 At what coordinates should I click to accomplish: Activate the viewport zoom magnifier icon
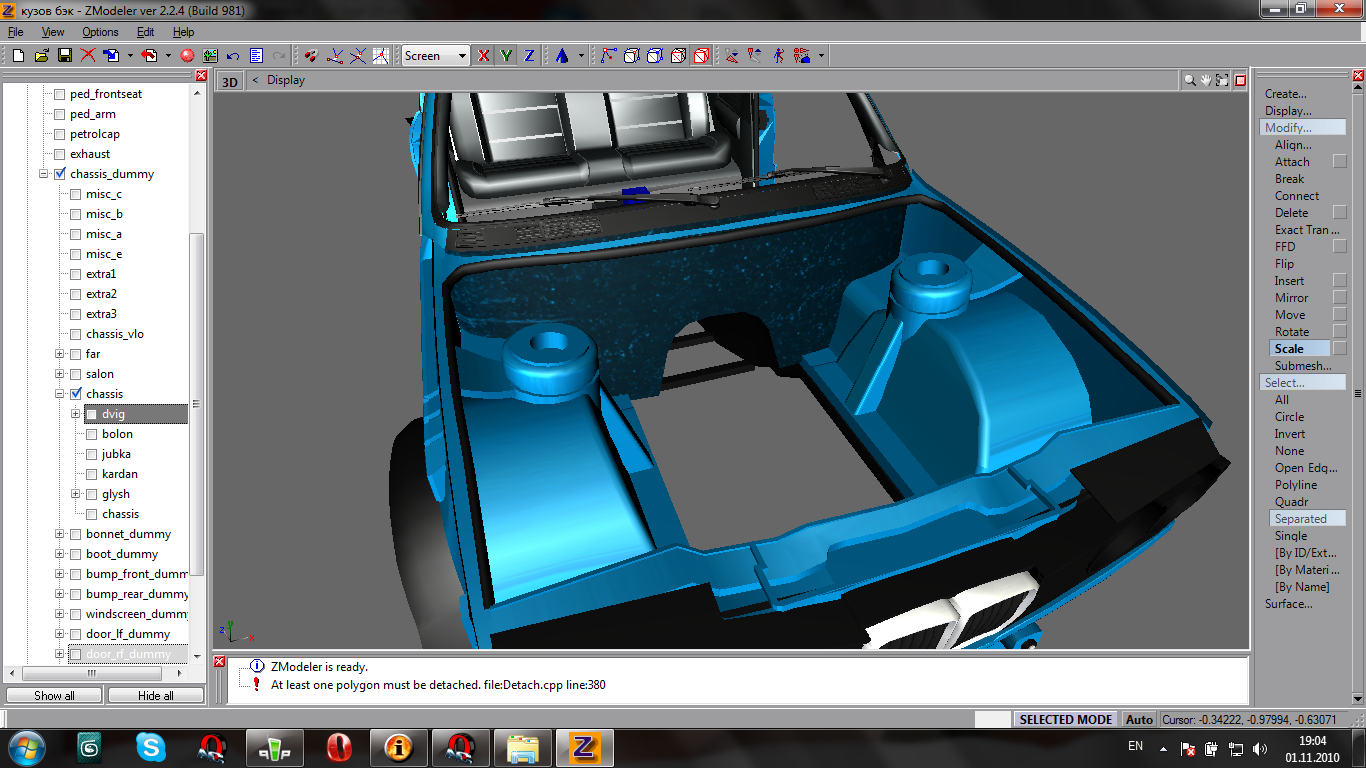(x=1190, y=80)
